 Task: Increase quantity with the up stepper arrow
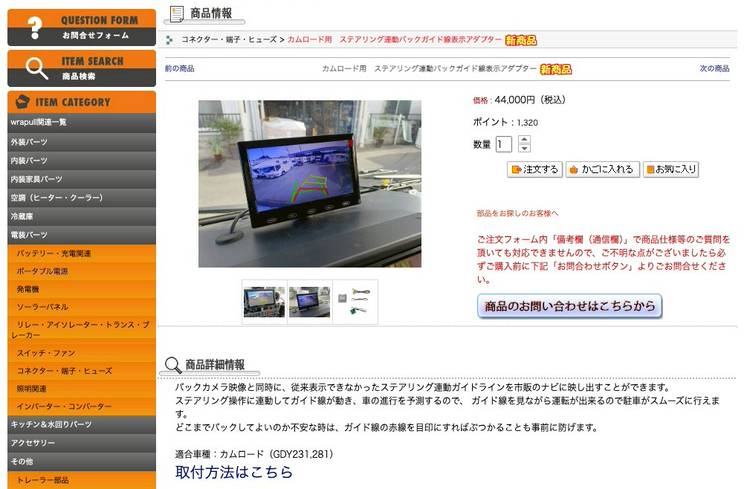(525, 139)
